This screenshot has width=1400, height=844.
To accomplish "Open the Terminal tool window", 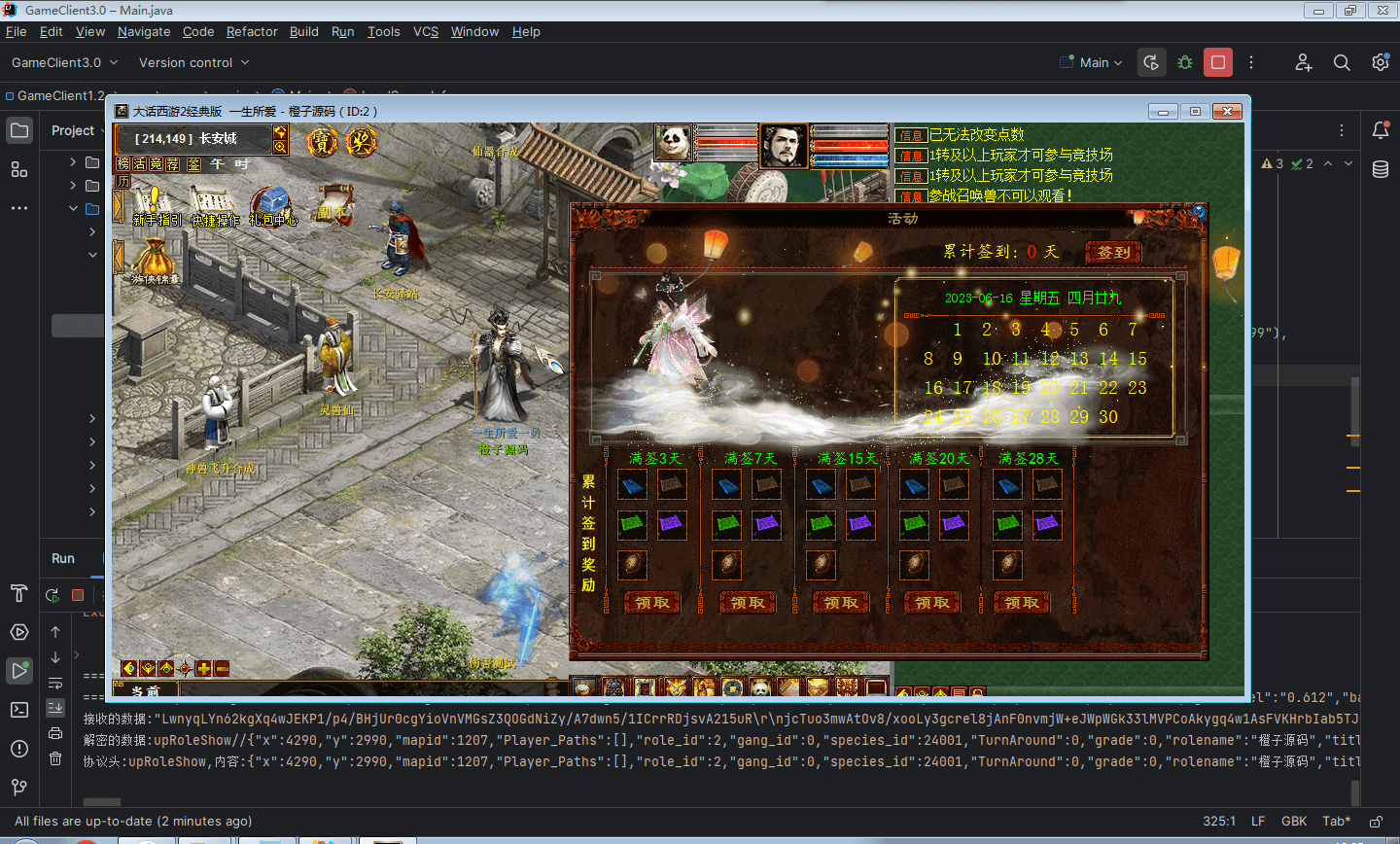I will click(x=19, y=710).
